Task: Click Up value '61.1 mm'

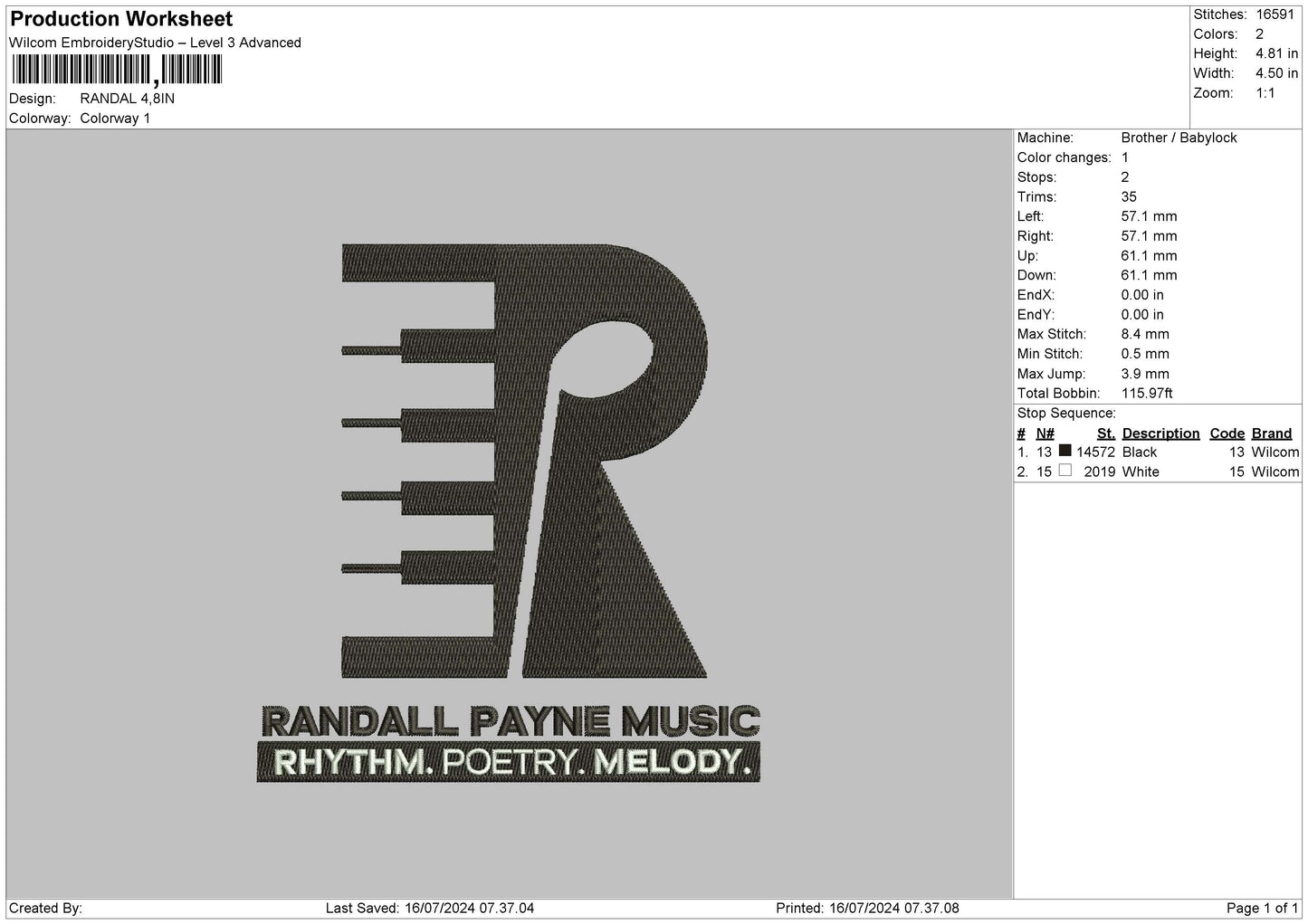Action: coord(1149,256)
